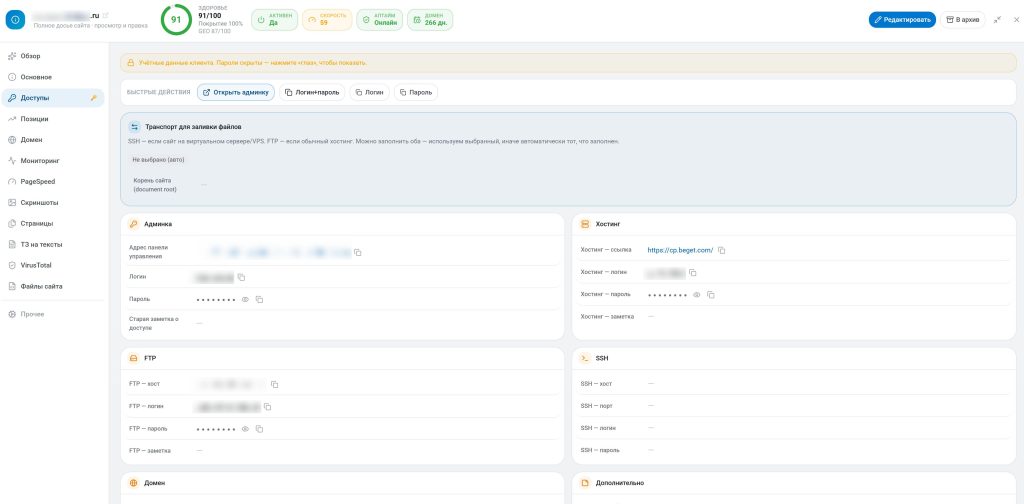Click the FTP section icon

[133, 358]
